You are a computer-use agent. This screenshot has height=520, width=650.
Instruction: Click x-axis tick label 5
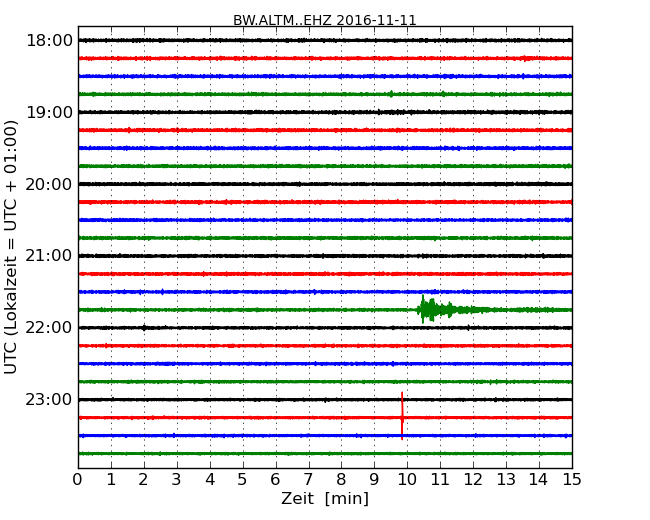(x=243, y=480)
